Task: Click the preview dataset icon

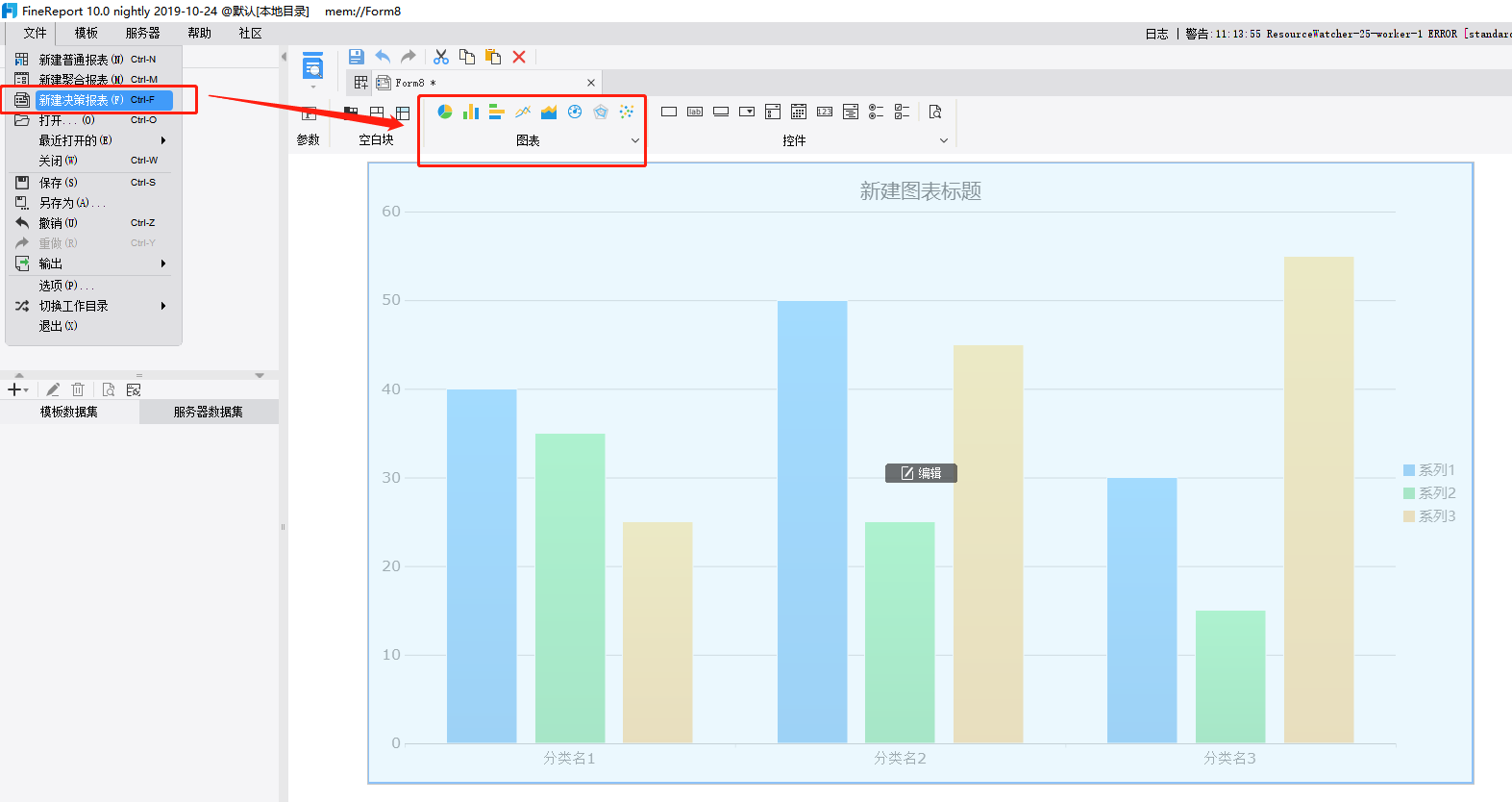Action: coord(109,389)
